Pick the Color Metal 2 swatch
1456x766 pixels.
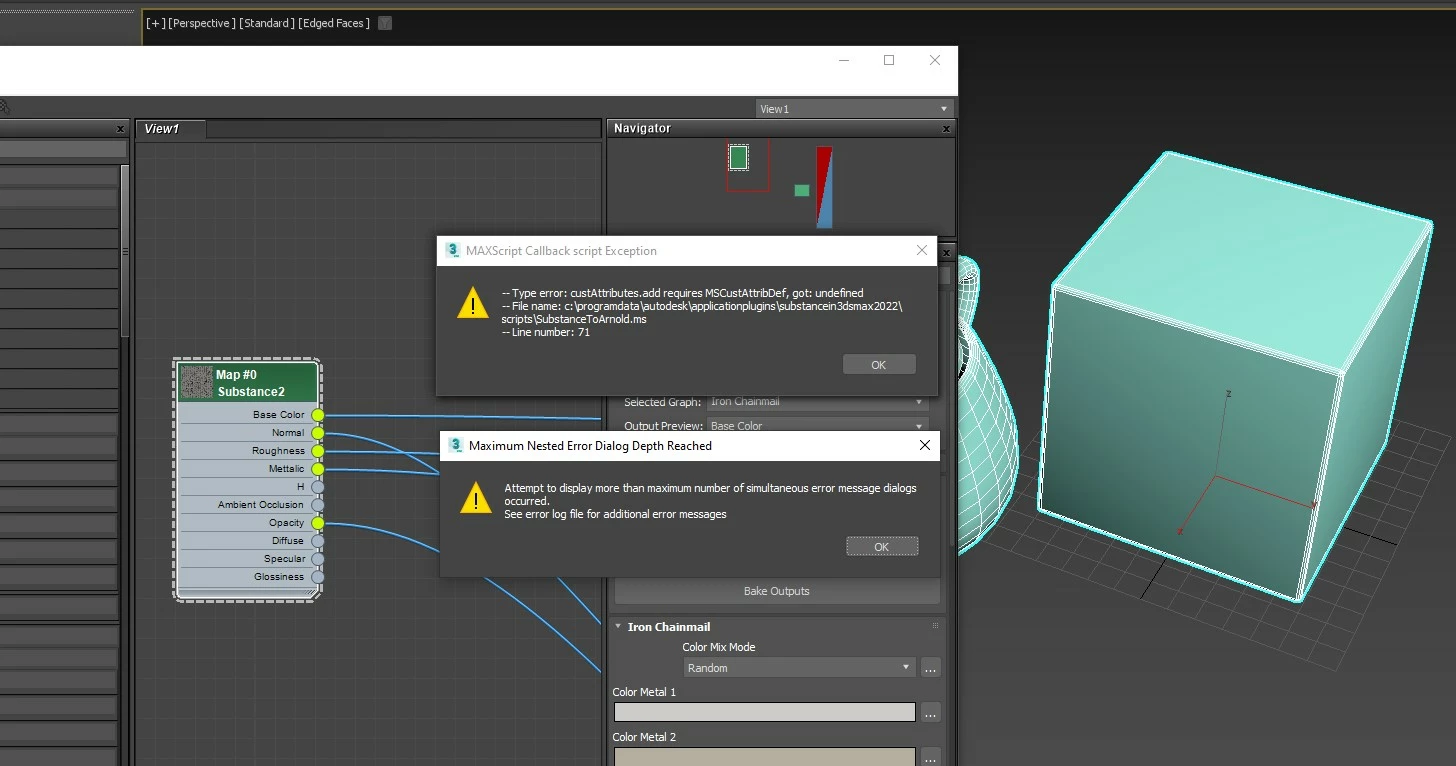coord(764,757)
